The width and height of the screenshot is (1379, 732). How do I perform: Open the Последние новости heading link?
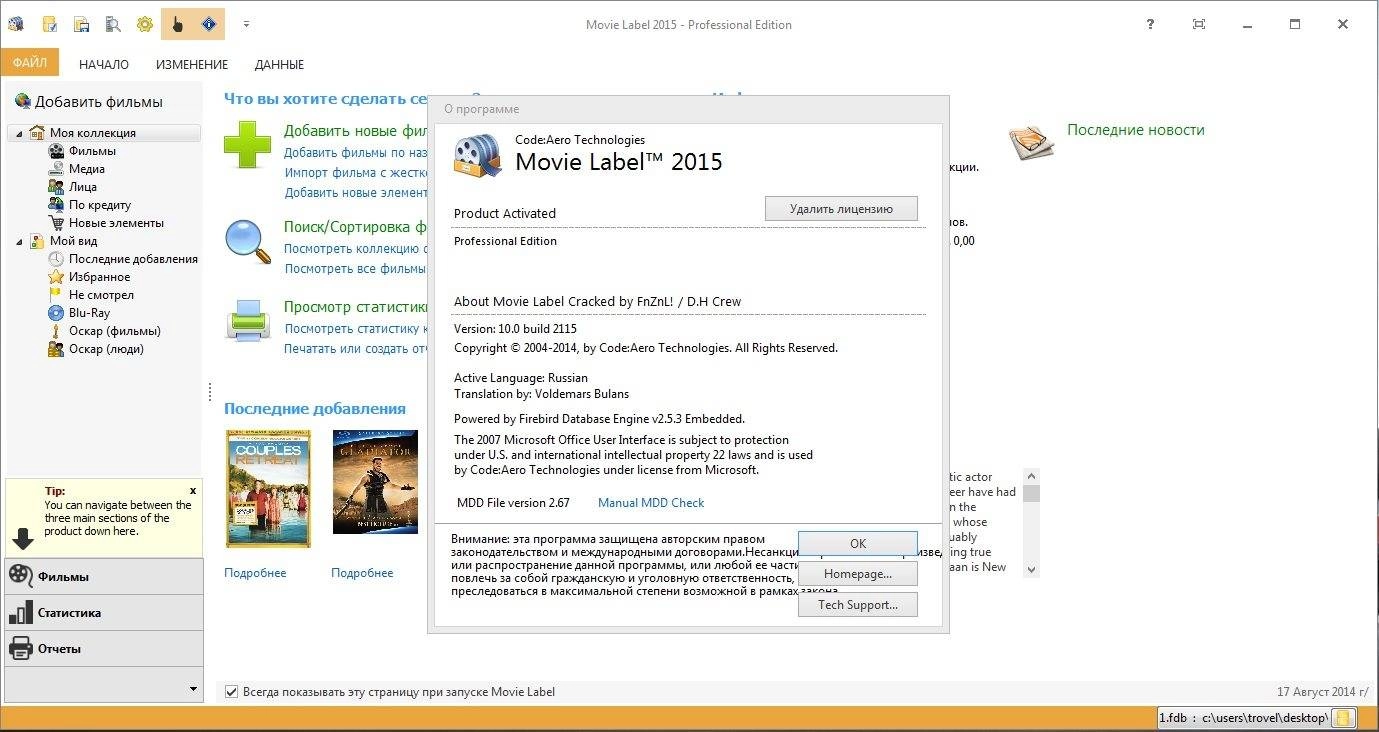pyautogui.click(x=1135, y=130)
